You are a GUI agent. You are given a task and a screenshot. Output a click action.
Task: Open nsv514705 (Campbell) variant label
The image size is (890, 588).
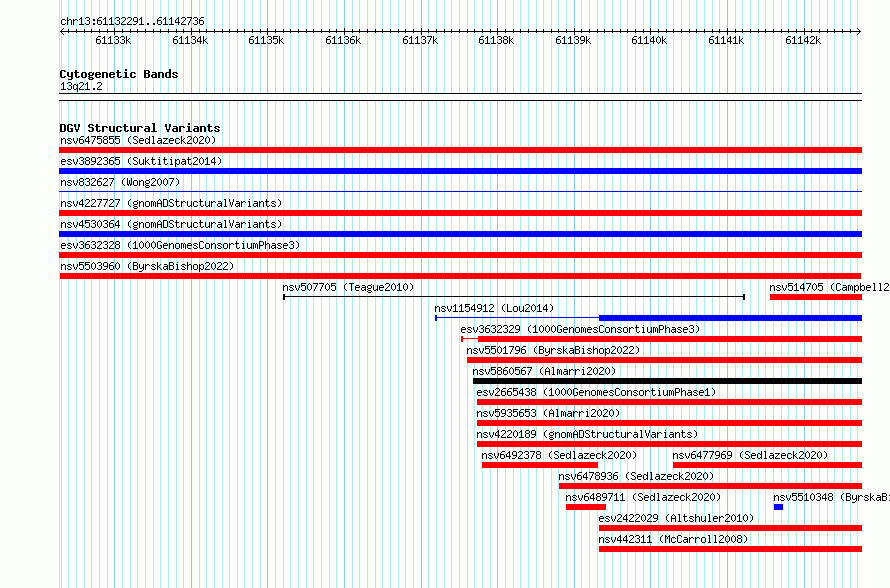click(x=829, y=287)
